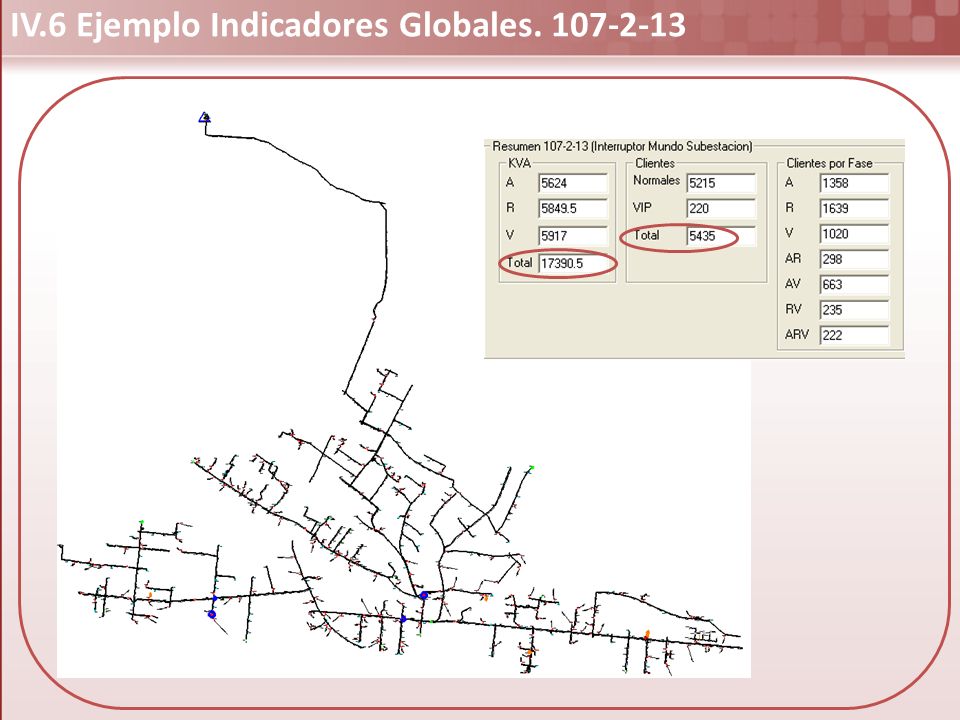Select the VIP clients field 220
The width and height of the screenshot is (960, 720).
(721, 209)
